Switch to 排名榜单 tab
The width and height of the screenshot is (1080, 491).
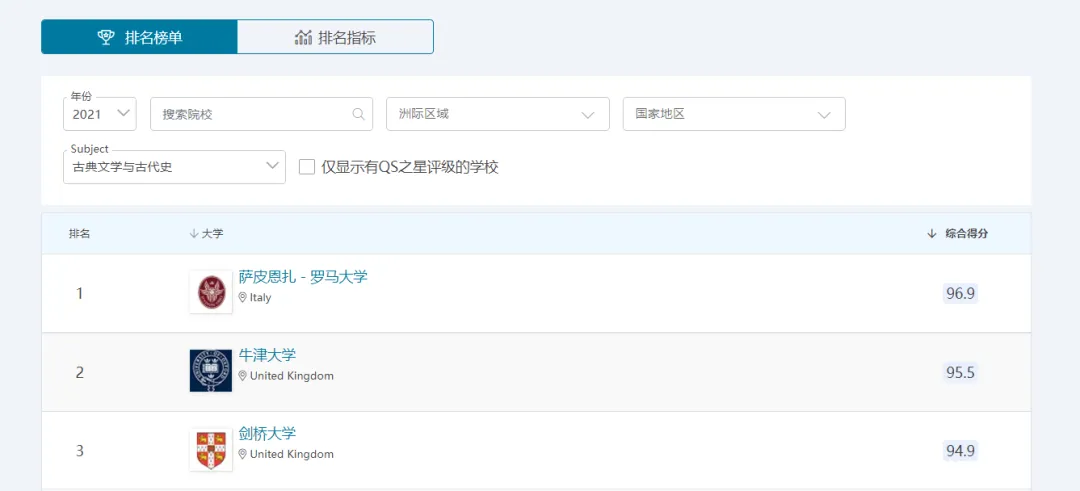pos(140,37)
